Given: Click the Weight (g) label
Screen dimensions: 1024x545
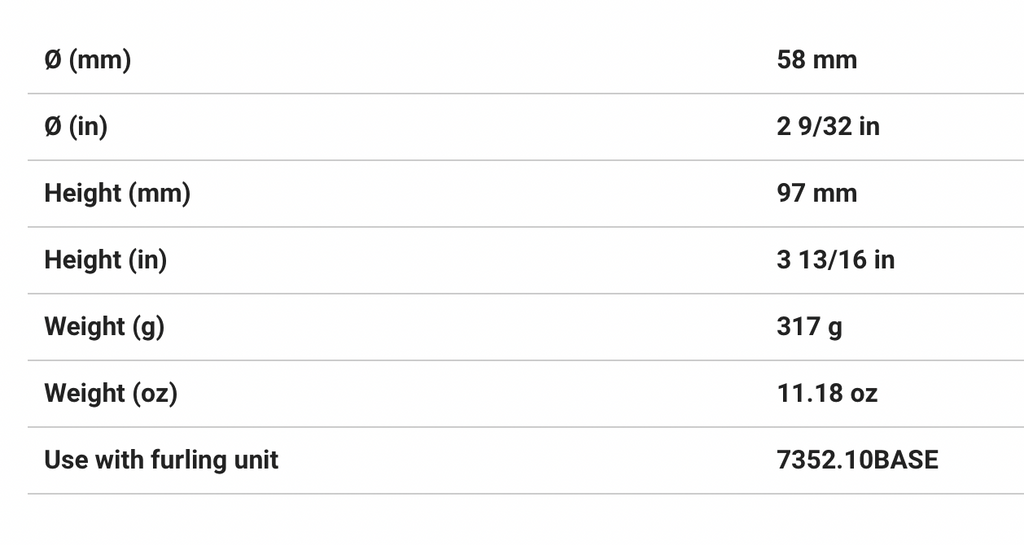Looking at the screenshot, I should click(x=104, y=327).
